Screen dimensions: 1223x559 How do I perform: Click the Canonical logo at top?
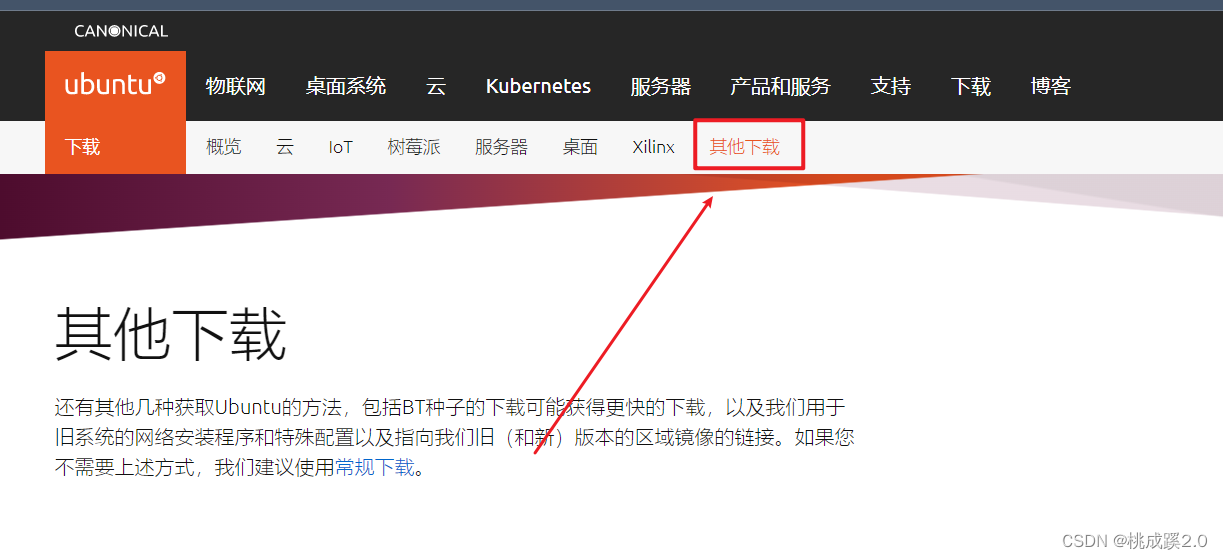(121, 31)
